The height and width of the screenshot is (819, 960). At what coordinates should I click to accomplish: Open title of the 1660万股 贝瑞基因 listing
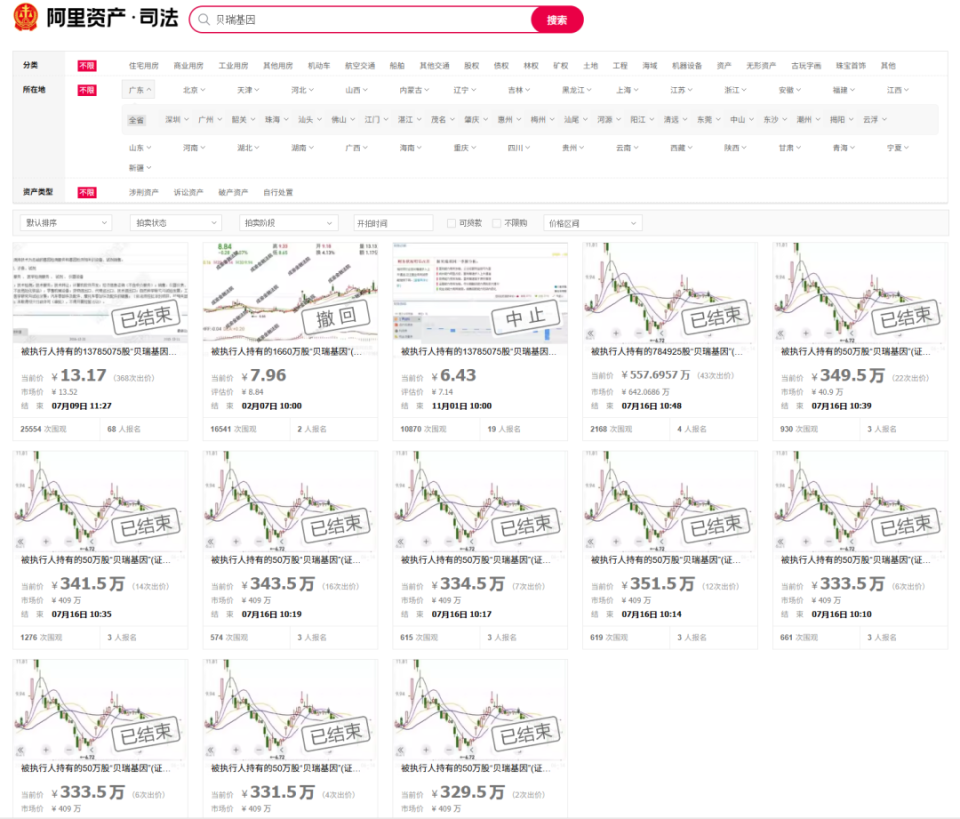click(286, 351)
